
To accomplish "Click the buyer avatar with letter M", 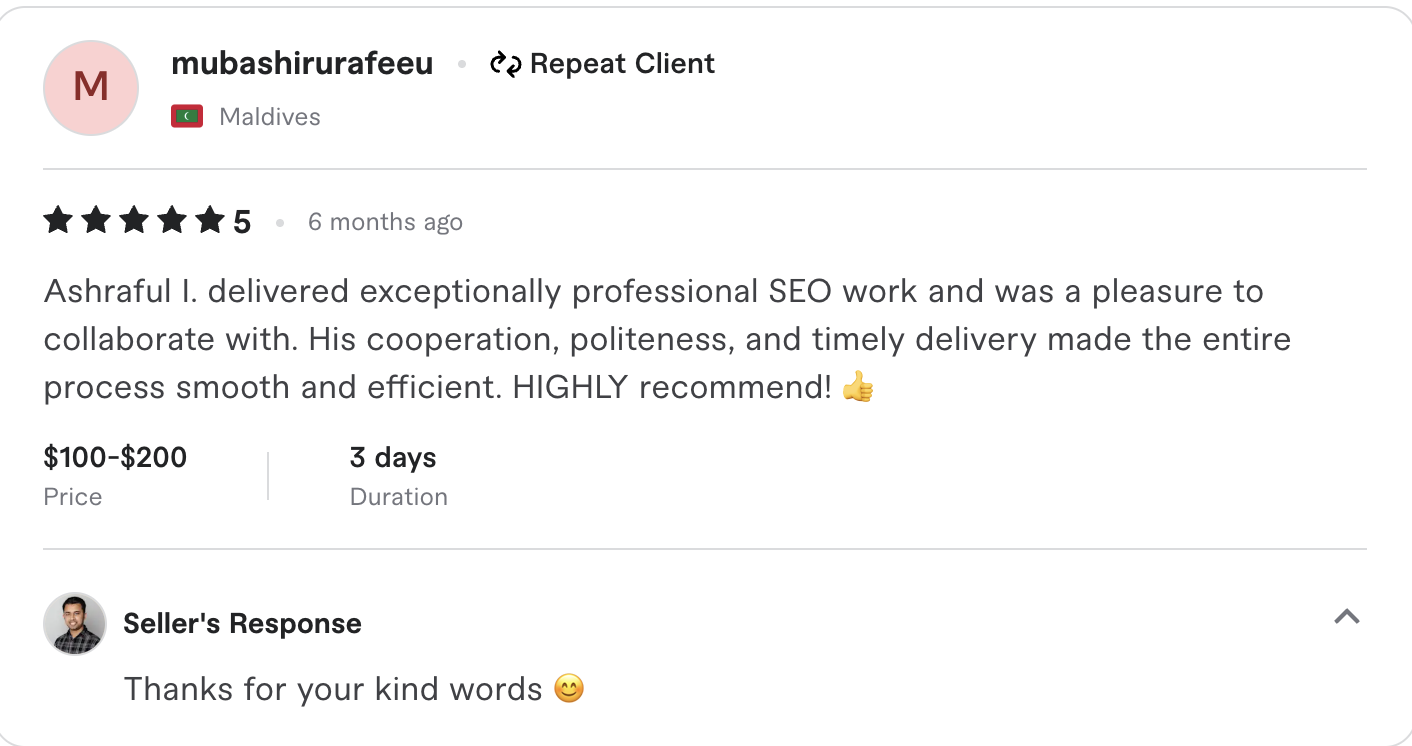I will (x=91, y=88).
